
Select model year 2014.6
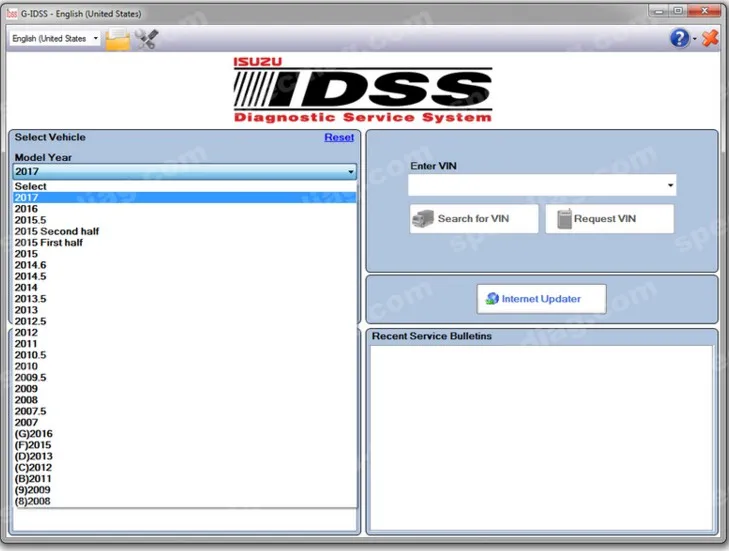[185, 265]
